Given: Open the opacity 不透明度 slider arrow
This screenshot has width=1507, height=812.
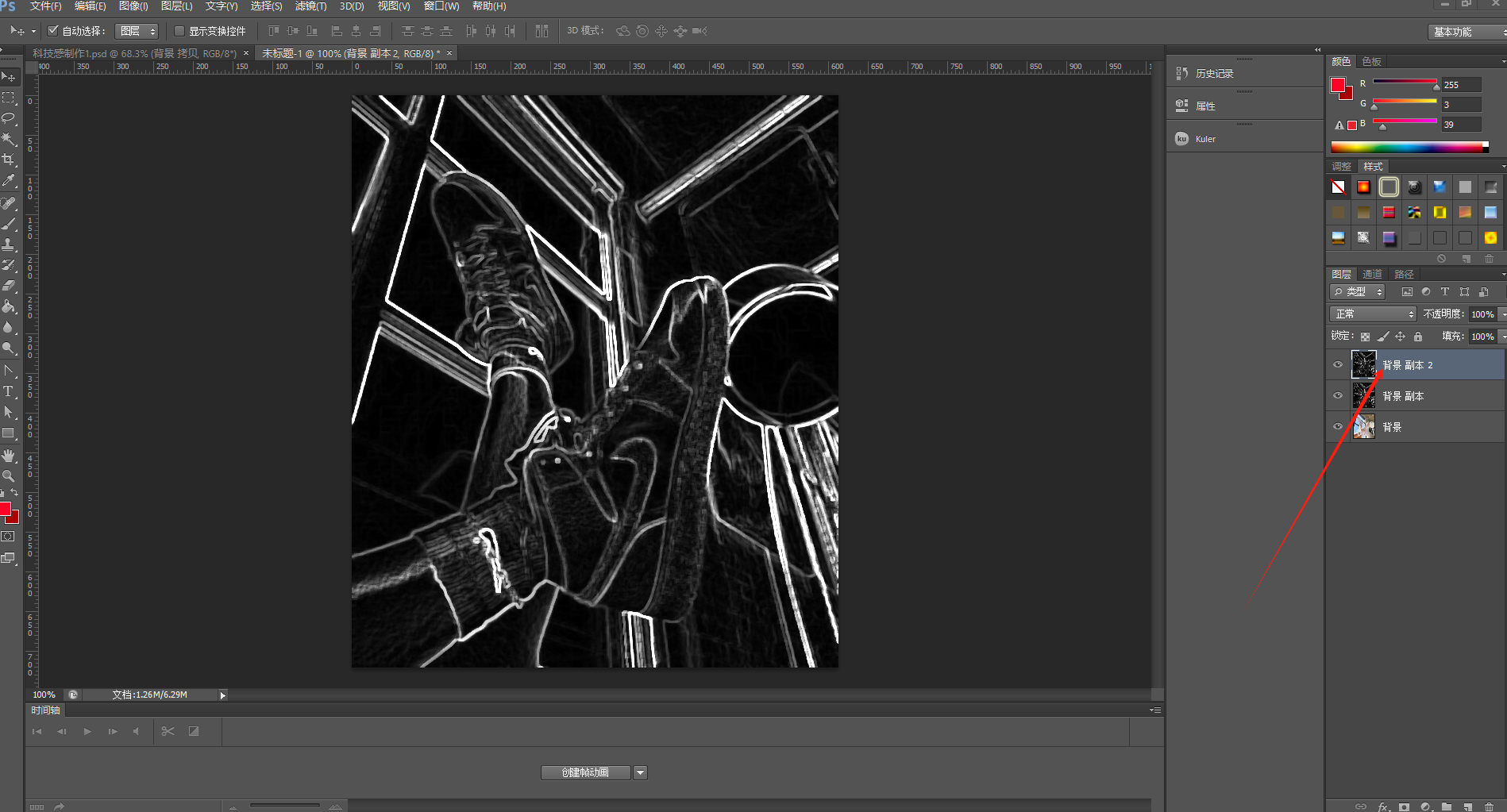Looking at the screenshot, I should 1502,314.
